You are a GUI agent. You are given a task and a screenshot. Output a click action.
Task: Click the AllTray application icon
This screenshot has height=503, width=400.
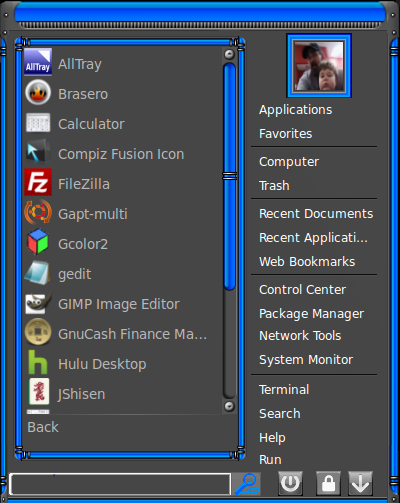[38, 62]
